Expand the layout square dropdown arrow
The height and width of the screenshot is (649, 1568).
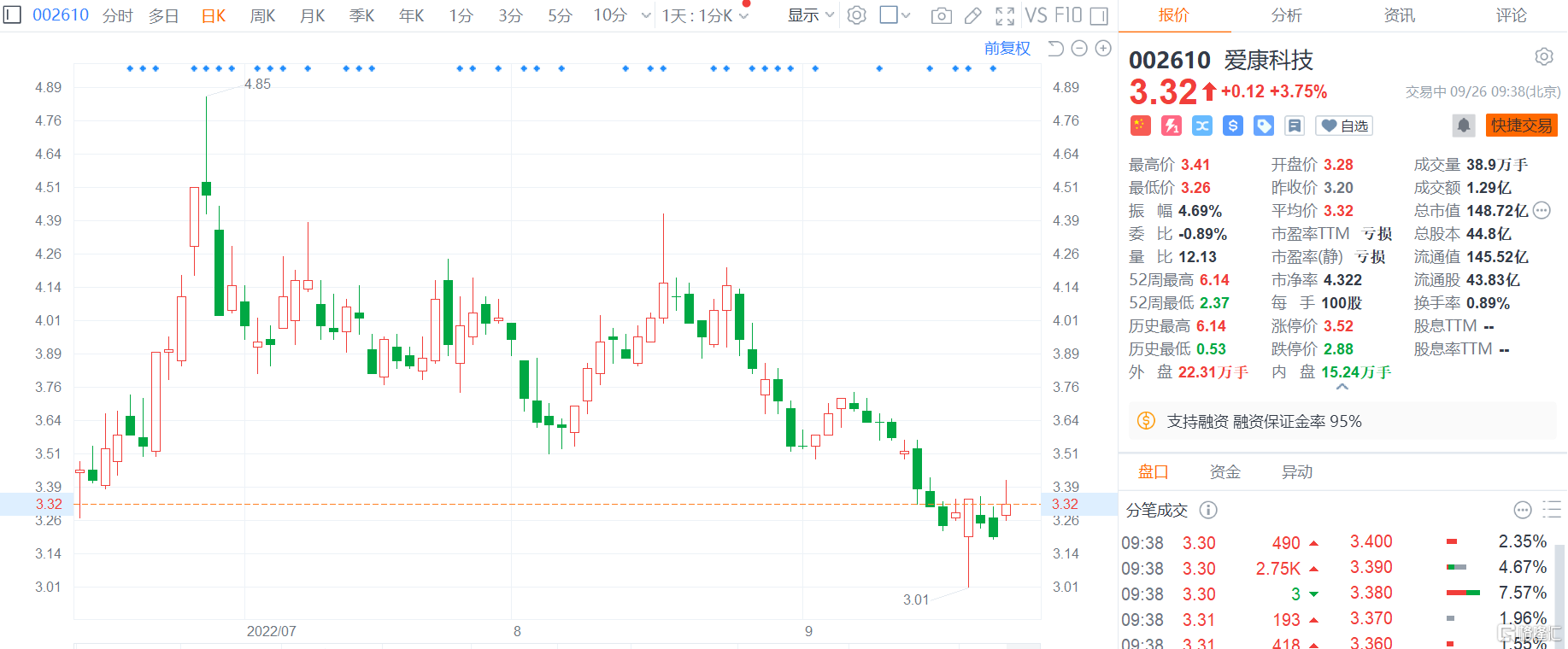coord(906,15)
